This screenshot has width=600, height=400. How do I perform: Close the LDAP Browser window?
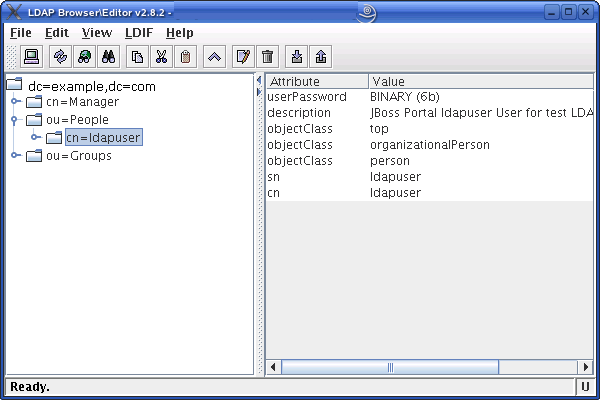[x=585, y=12]
